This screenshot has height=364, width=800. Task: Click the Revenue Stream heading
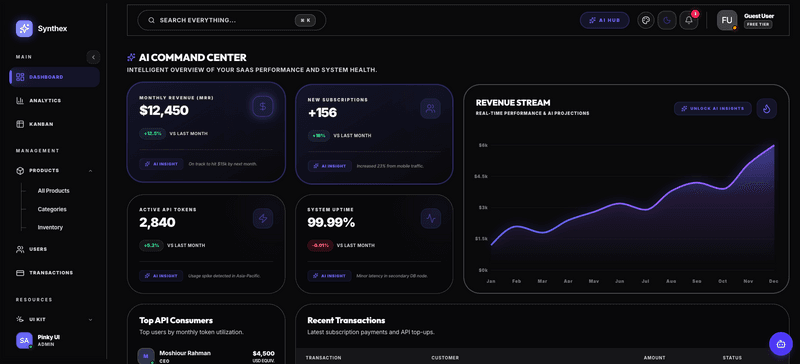(x=513, y=103)
